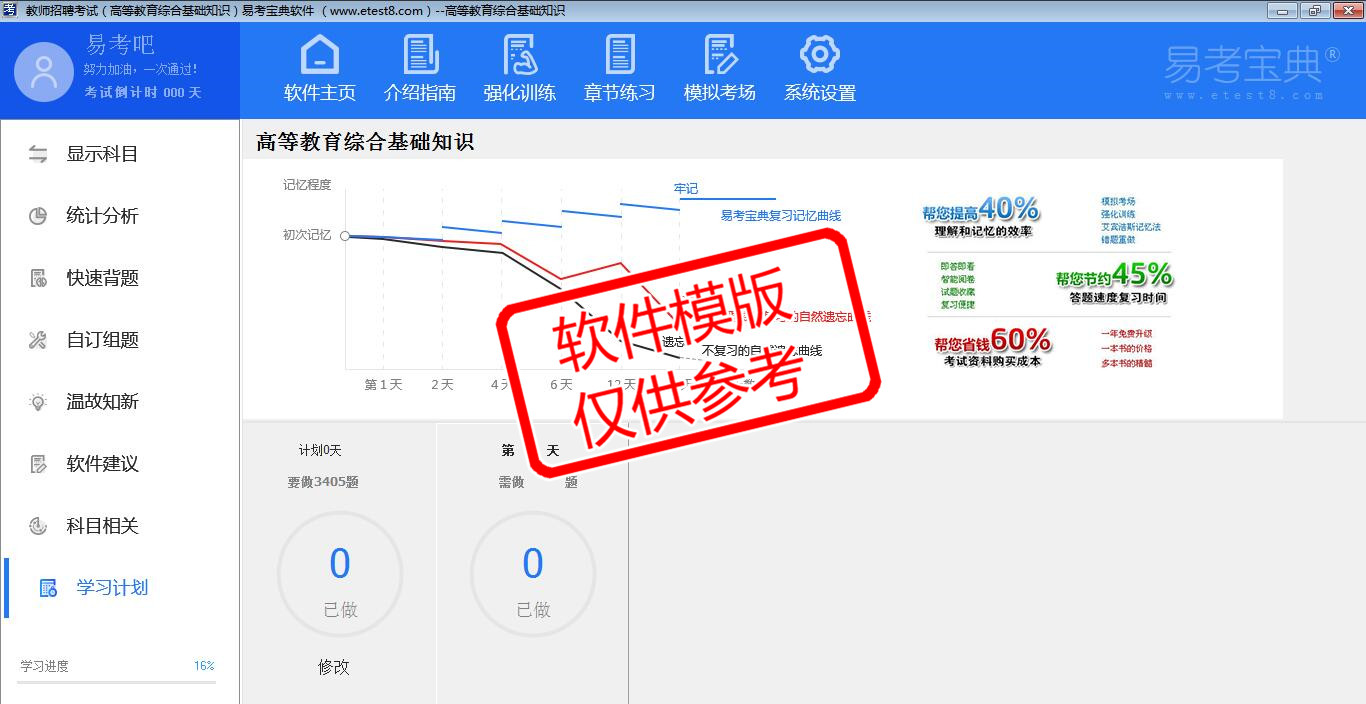The height and width of the screenshot is (704, 1366).
Task: Click the 介绍指南 toolbar label
Action: coord(420,93)
